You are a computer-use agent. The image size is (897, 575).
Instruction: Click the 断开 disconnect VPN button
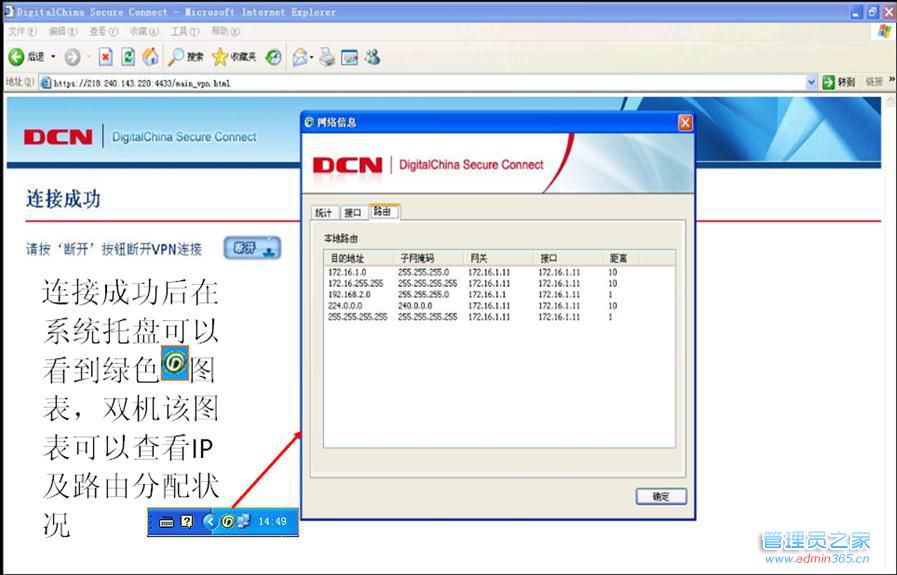[252, 248]
